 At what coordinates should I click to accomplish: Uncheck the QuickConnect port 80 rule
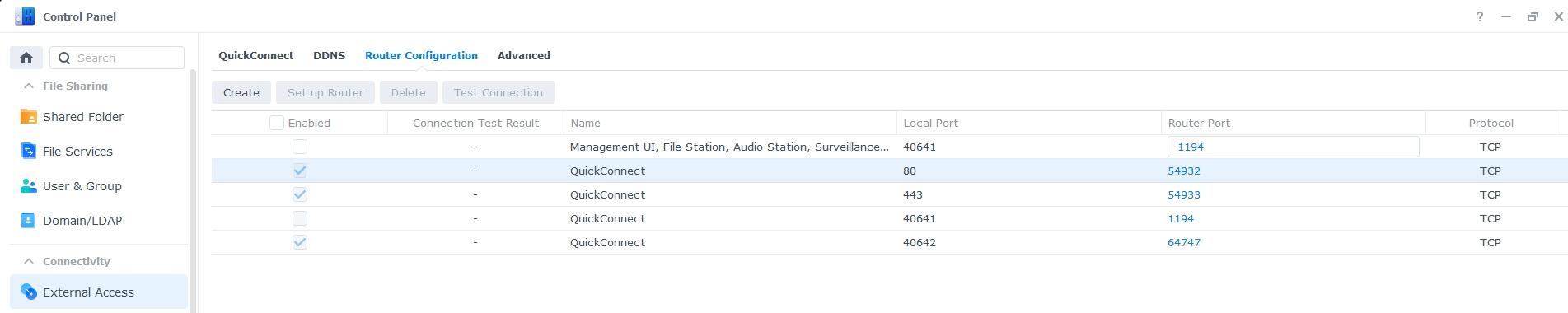[300, 171]
